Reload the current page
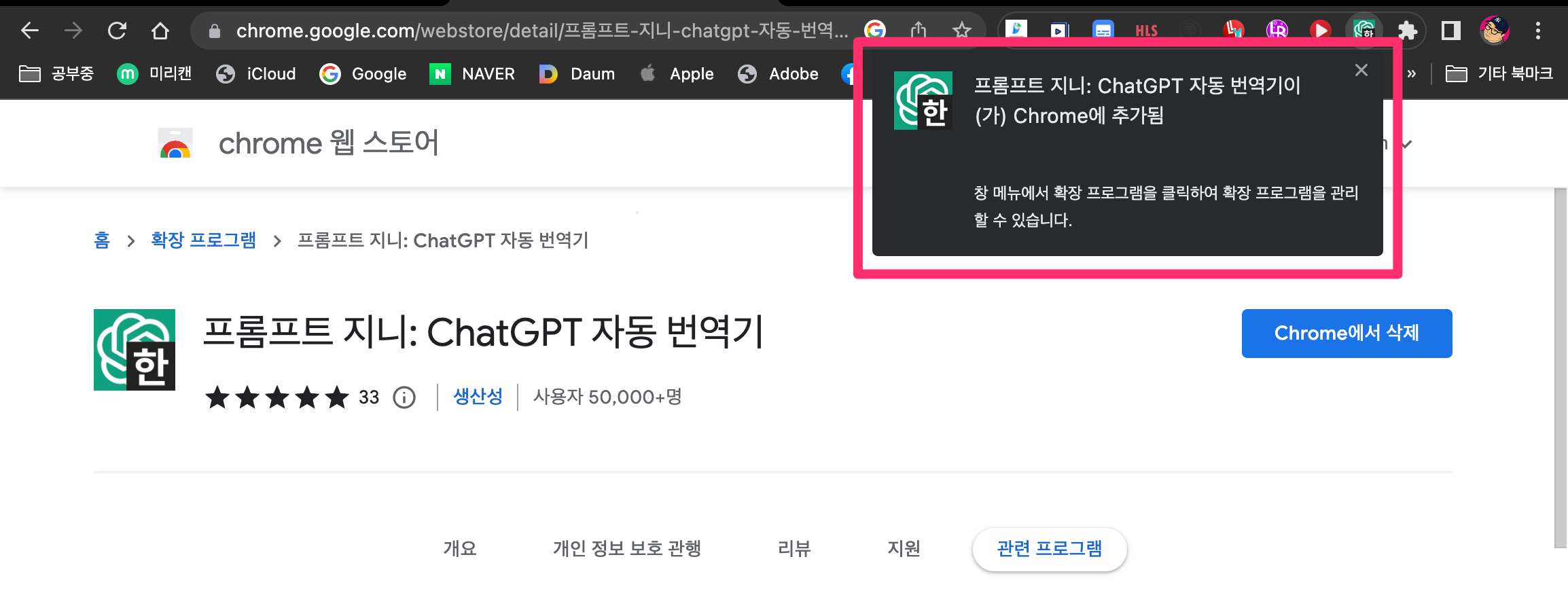 pyautogui.click(x=117, y=31)
